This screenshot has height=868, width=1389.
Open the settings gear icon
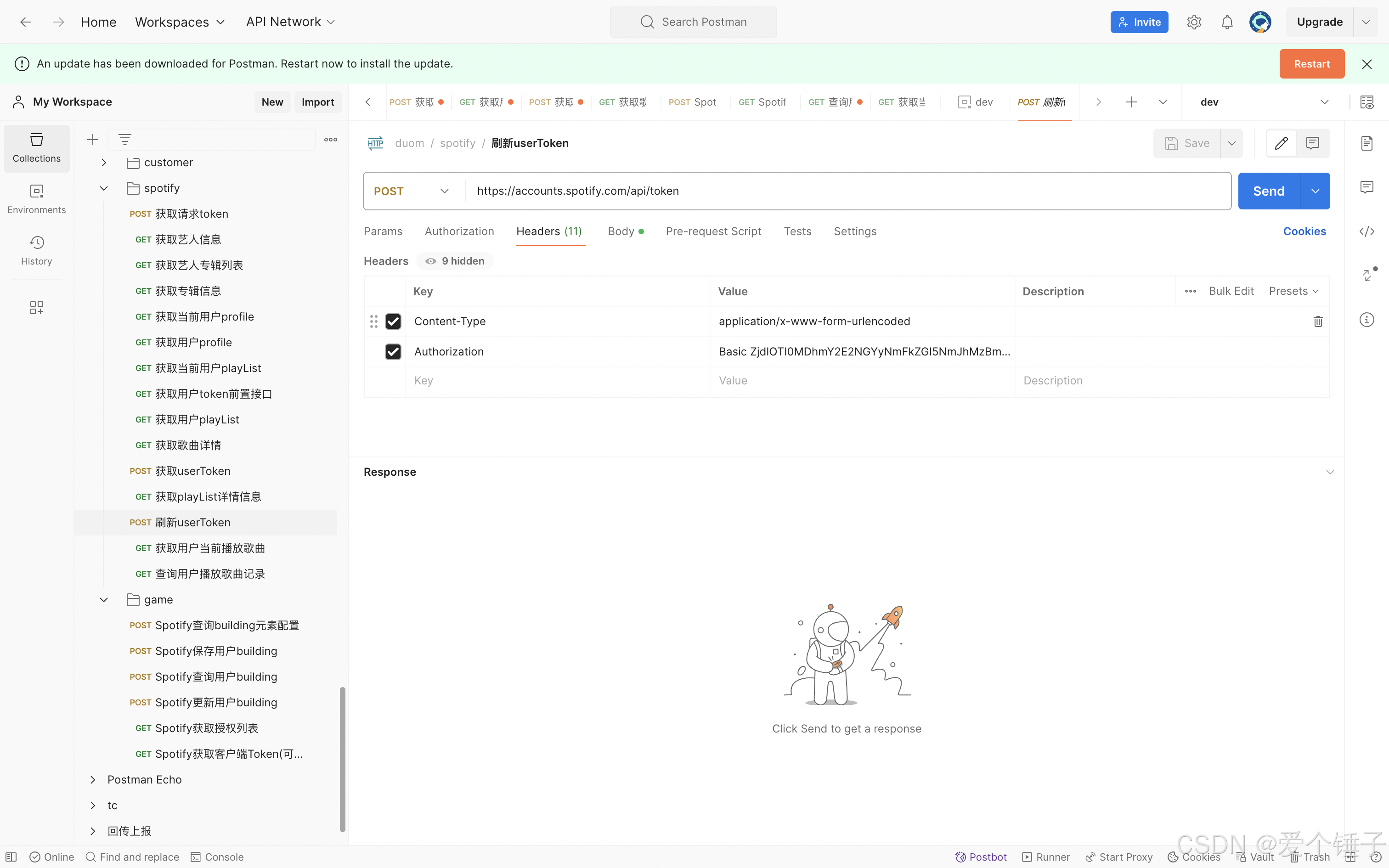click(1194, 22)
